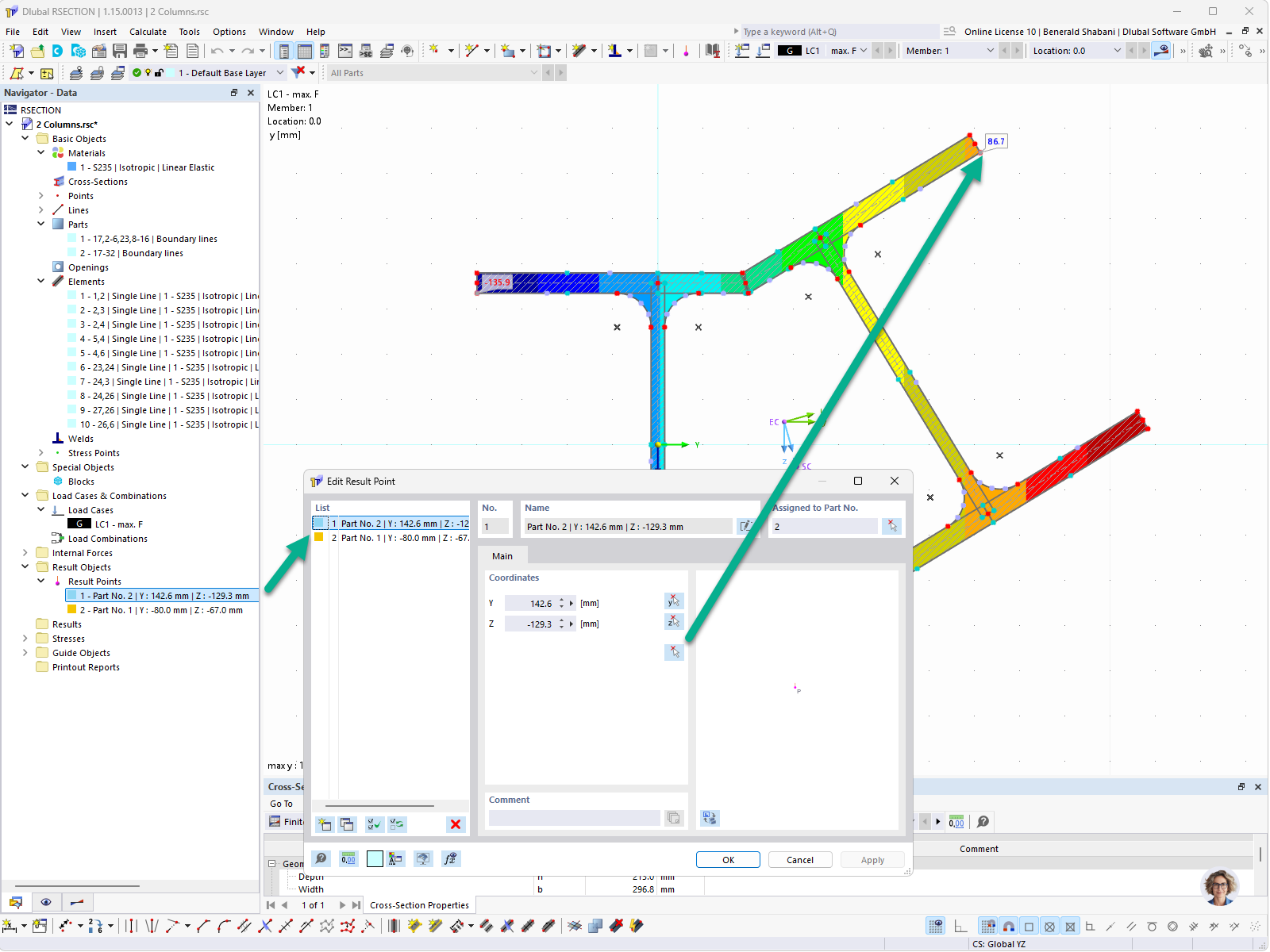Click OK in Edit Result Point dialog
This screenshot has width=1270, height=952.
point(728,860)
